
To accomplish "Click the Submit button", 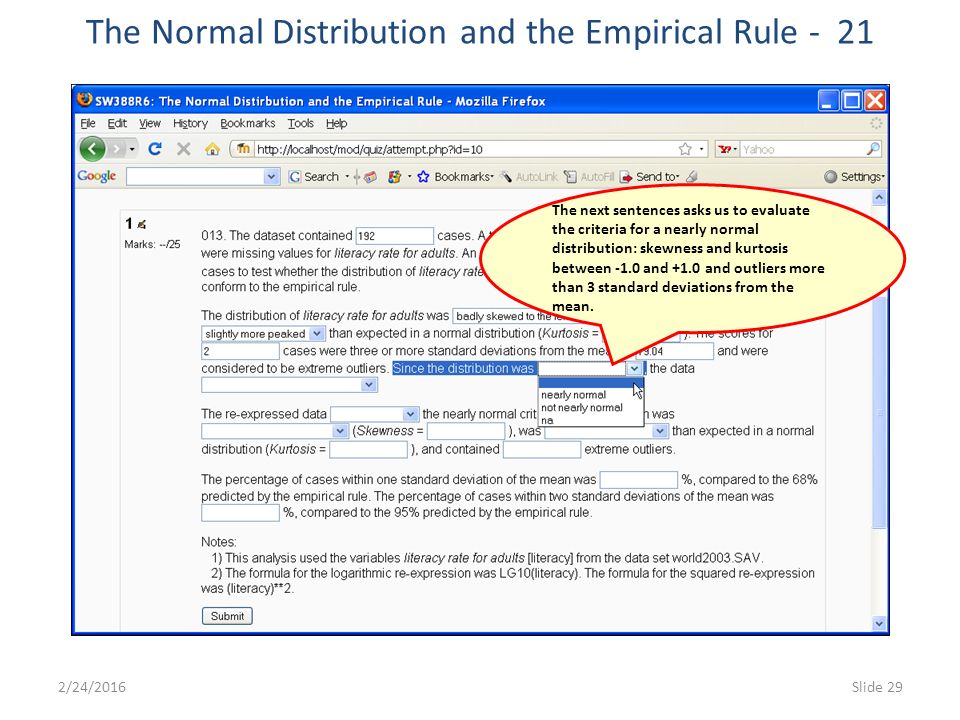I will tap(227, 616).
